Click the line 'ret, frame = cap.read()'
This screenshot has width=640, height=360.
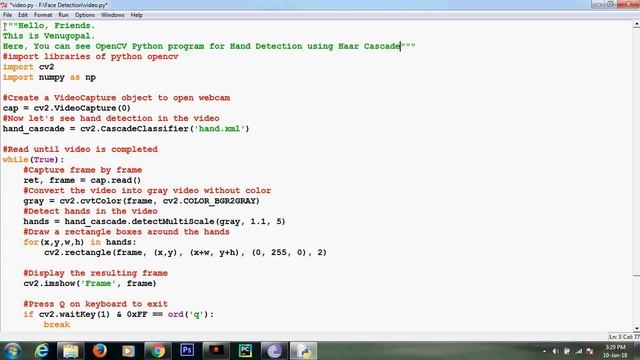82,180
